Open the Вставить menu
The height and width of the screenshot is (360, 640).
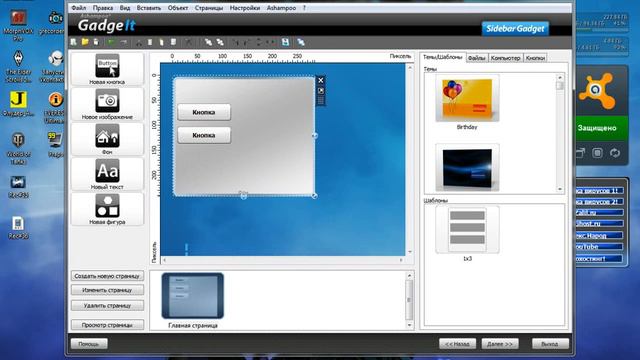point(149,8)
